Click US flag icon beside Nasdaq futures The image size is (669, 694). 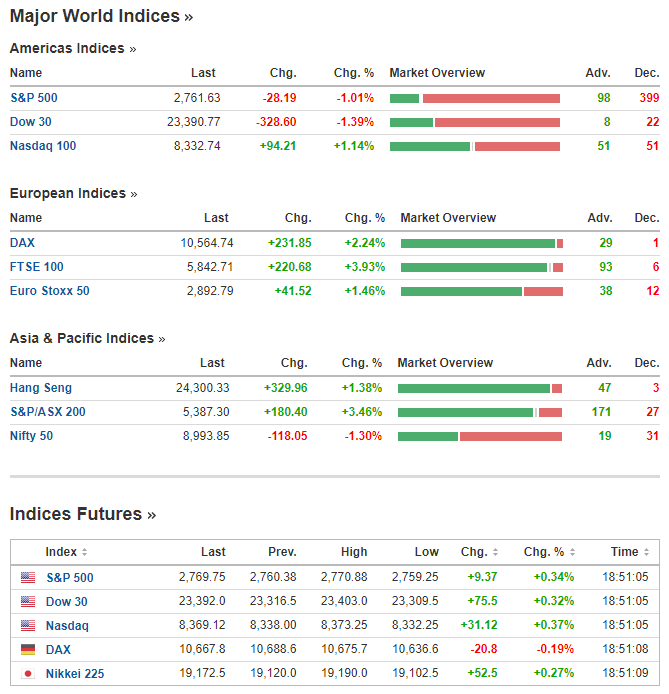pyautogui.click(x=28, y=625)
